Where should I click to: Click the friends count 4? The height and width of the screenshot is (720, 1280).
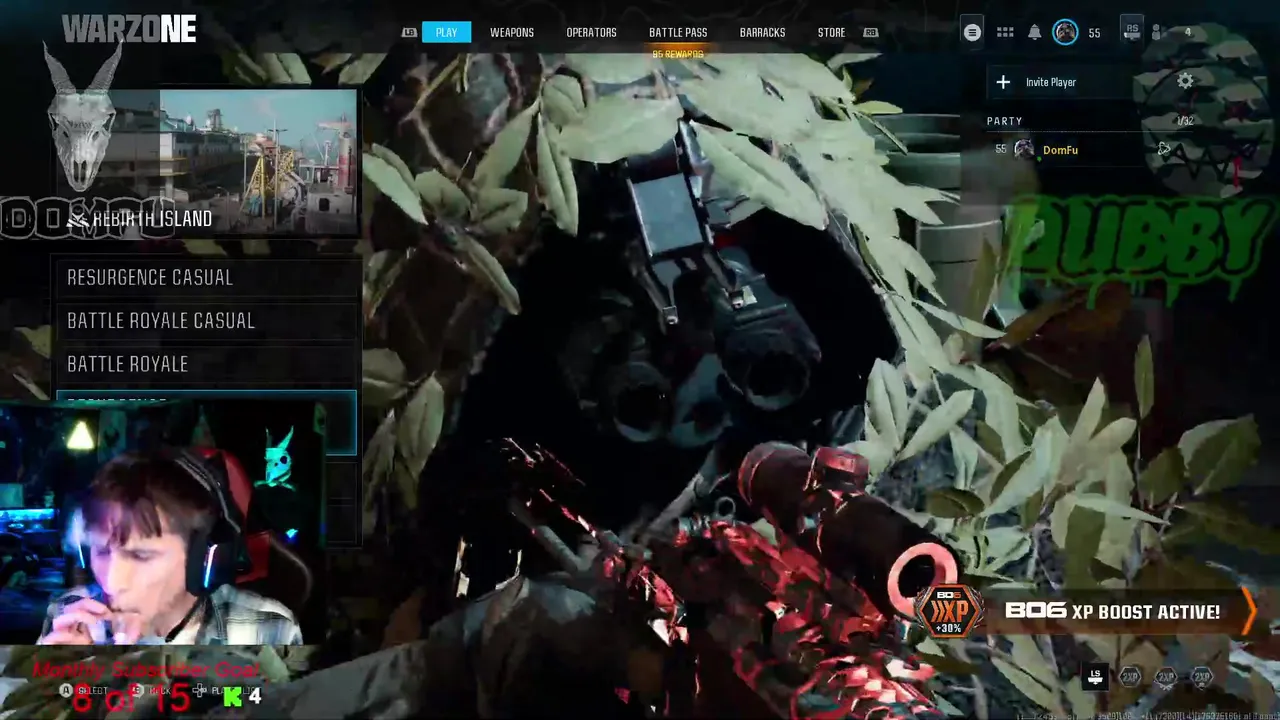1188,32
